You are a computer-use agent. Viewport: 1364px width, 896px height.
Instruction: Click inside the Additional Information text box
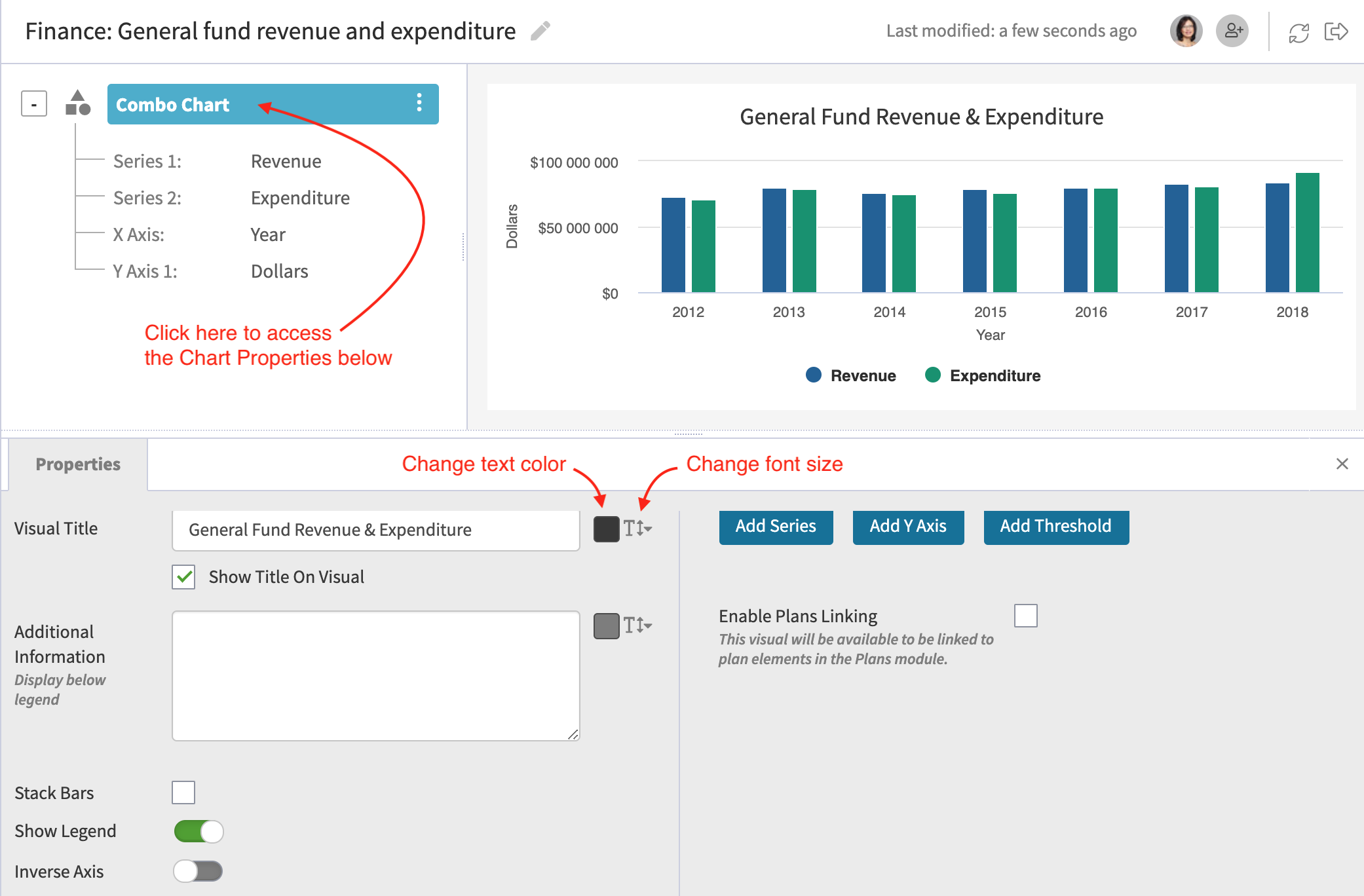tap(375, 675)
